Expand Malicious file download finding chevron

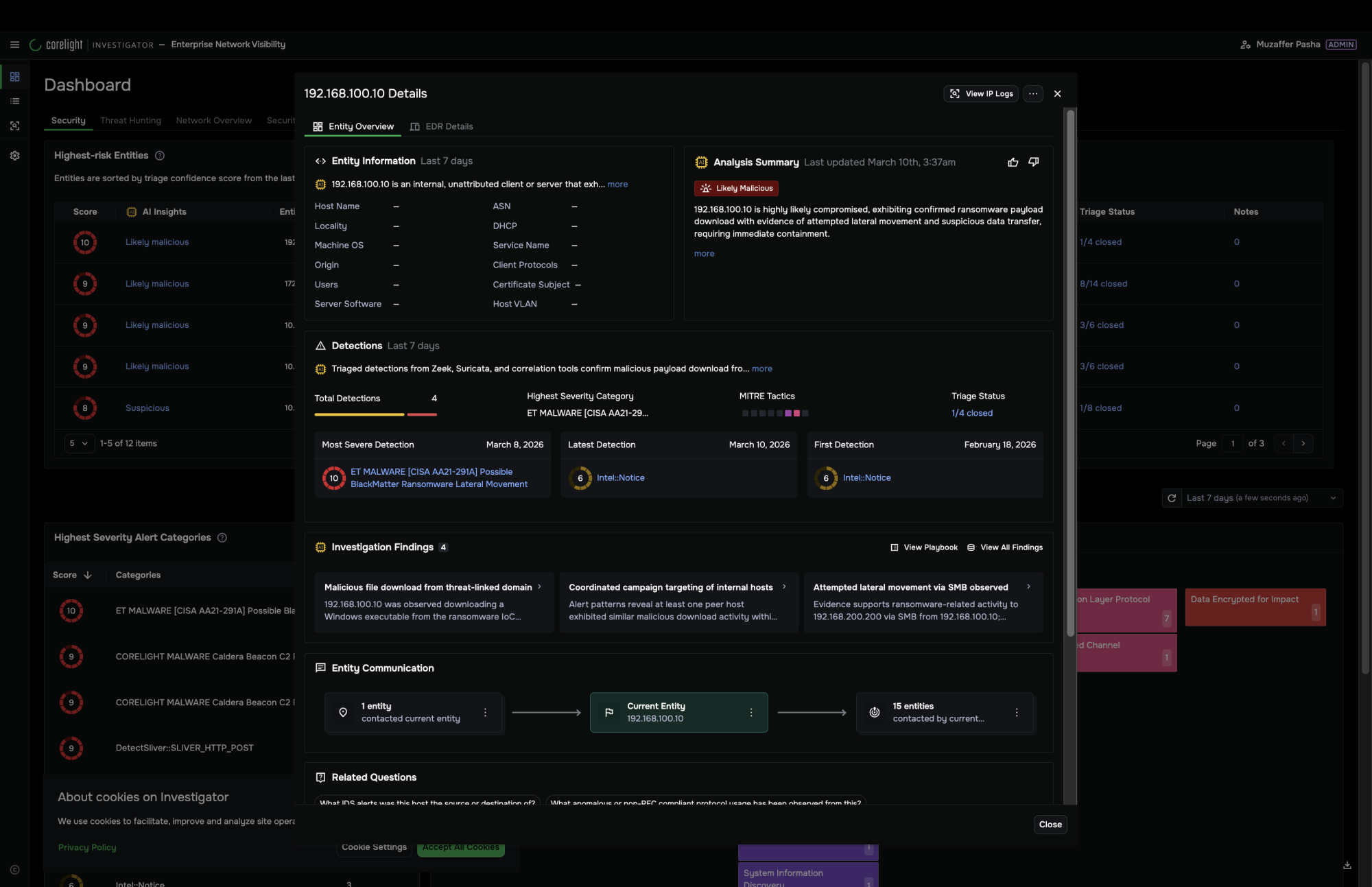(x=539, y=587)
